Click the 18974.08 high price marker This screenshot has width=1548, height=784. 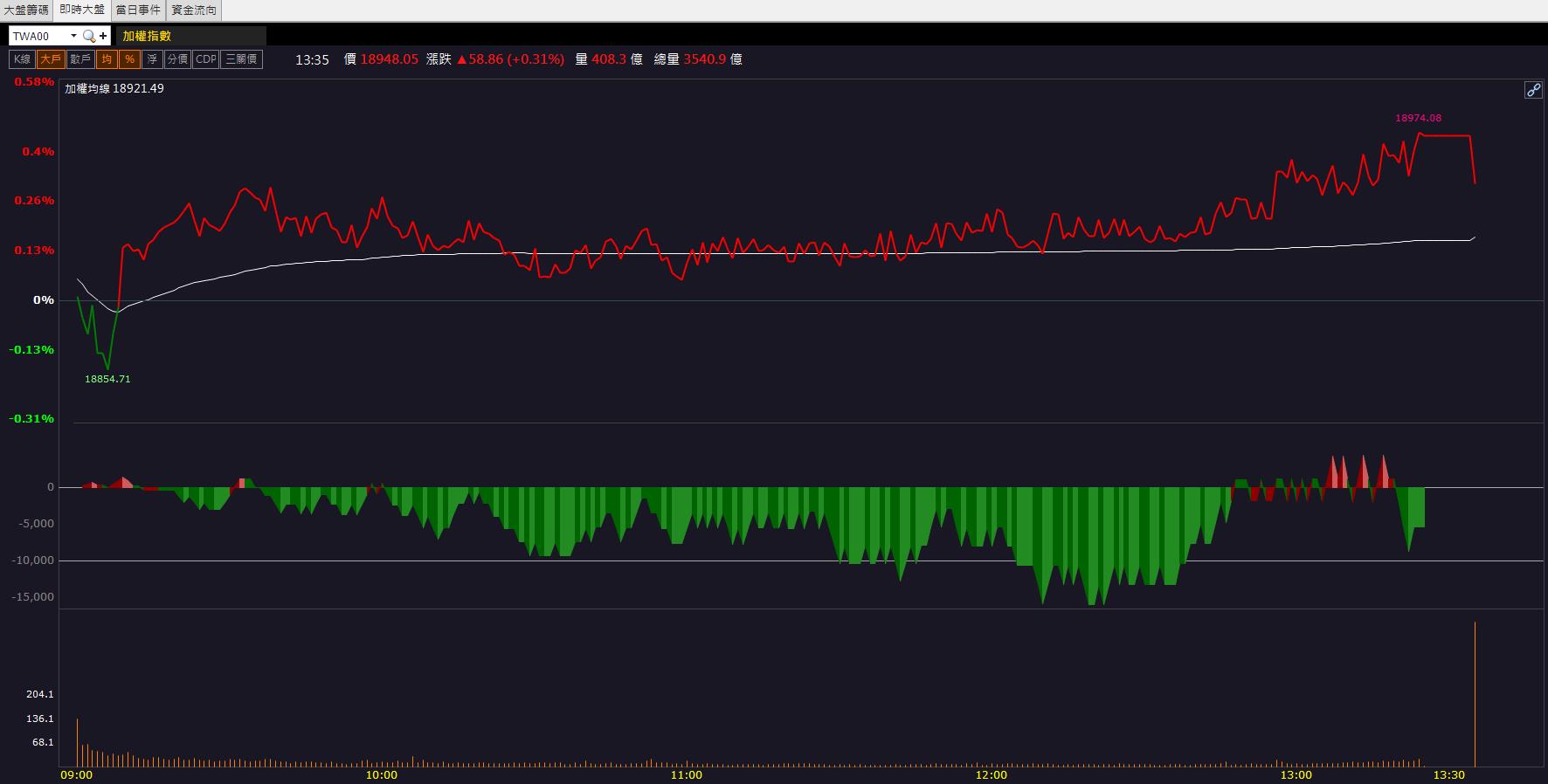coord(1419,118)
